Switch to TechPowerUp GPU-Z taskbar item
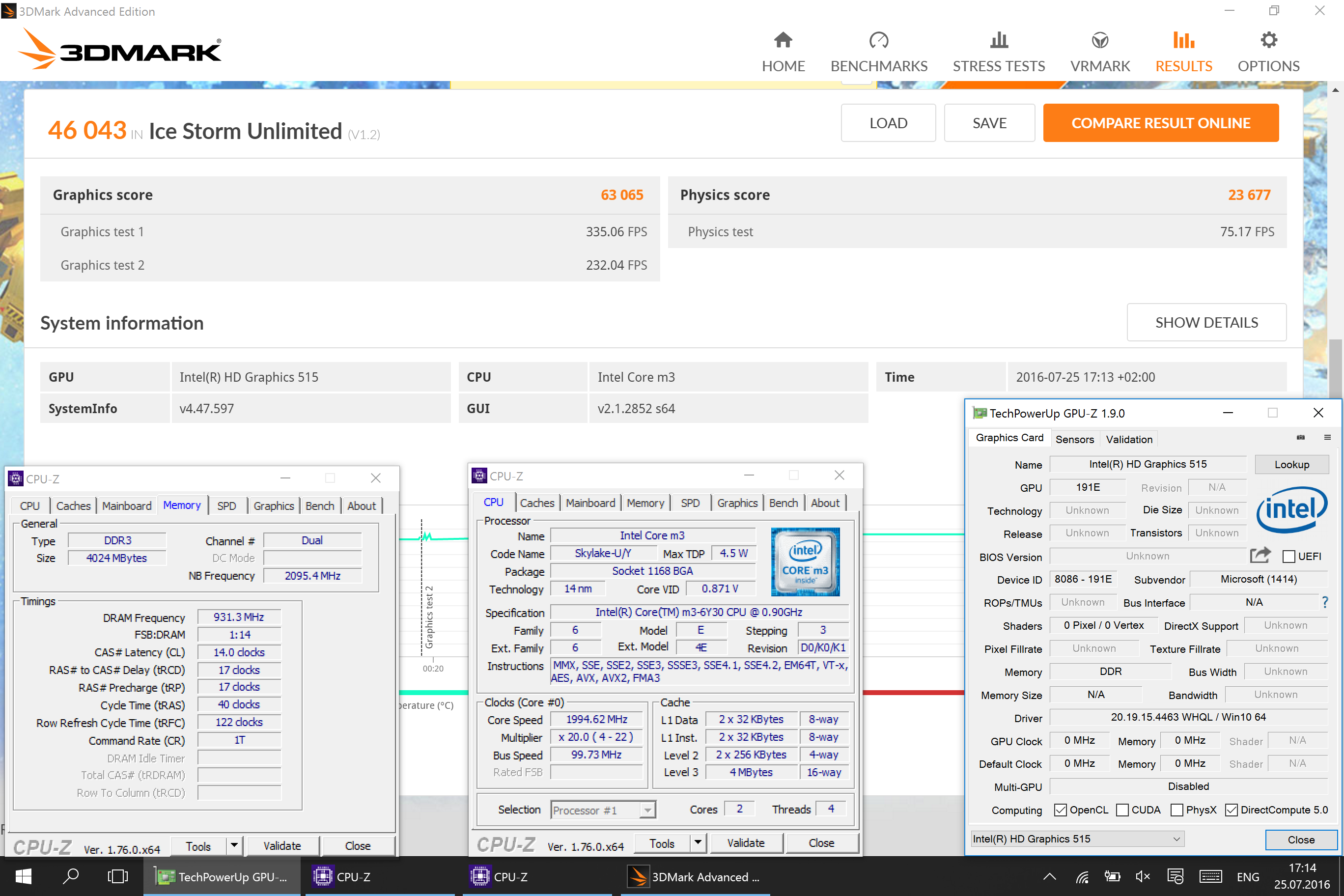The height and width of the screenshot is (896, 1344). click(x=222, y=876)
